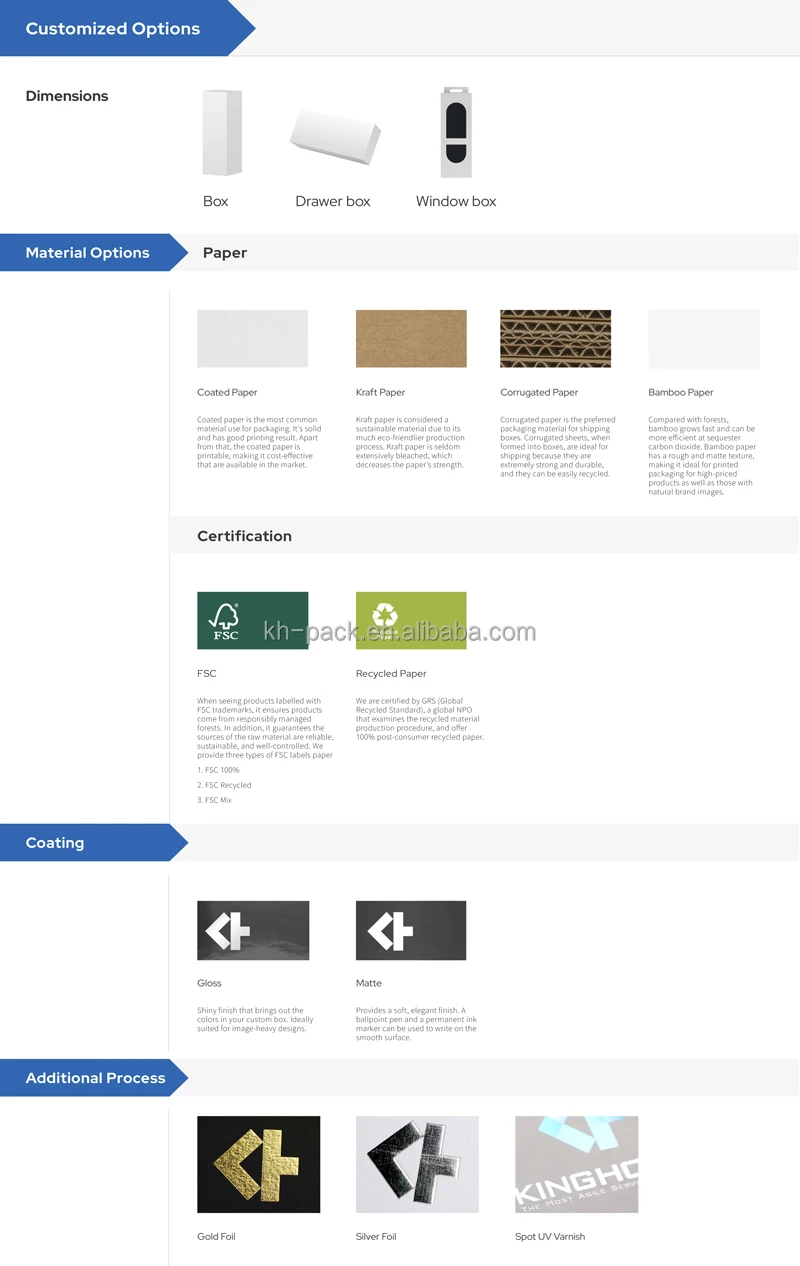This screenshot has height=1266, width=800.
Task: Click the 'Box' caption text
Action: pyautogui.click(x=216, y=201)
